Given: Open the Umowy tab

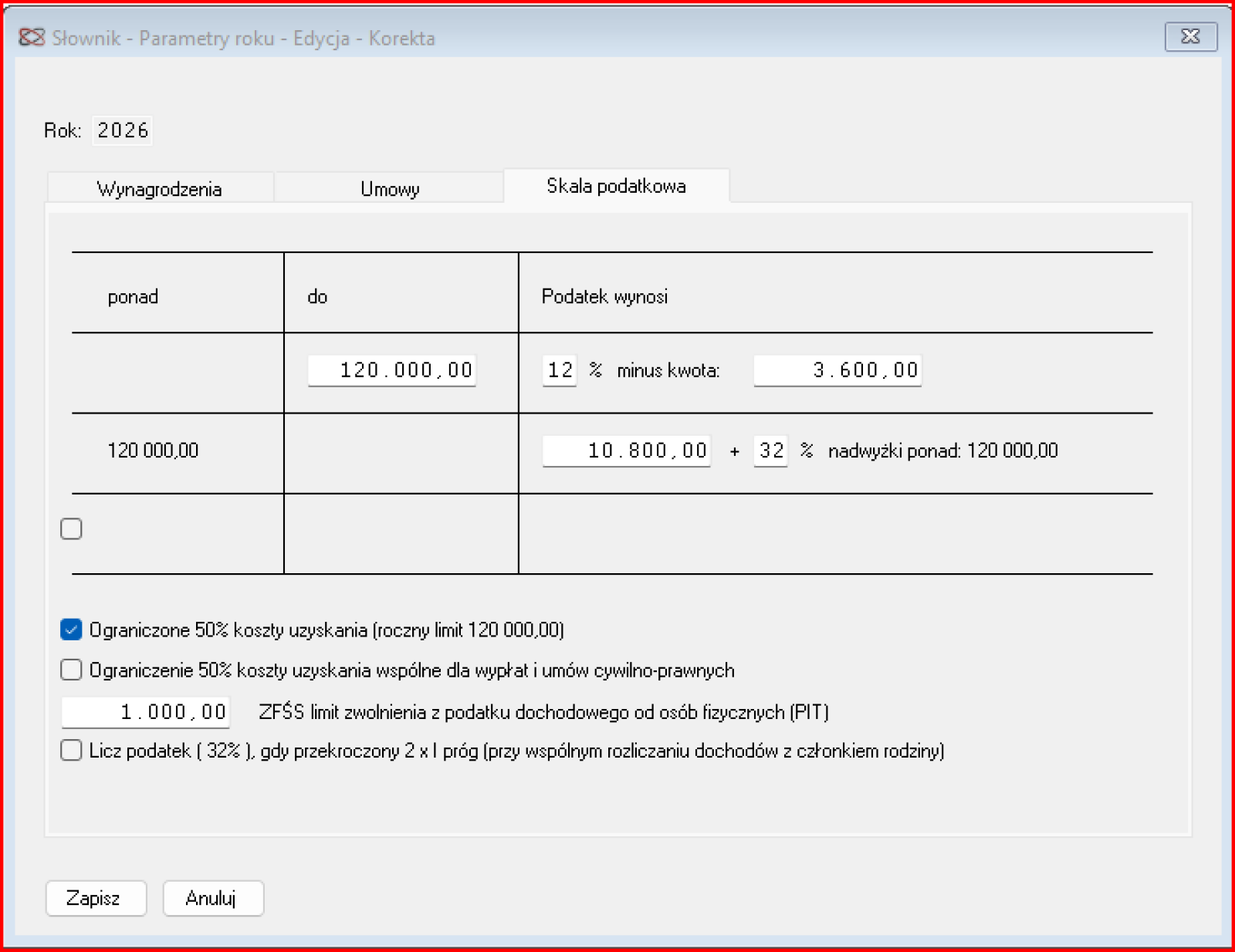Looking at the screenshot, I should click(390, 189).
